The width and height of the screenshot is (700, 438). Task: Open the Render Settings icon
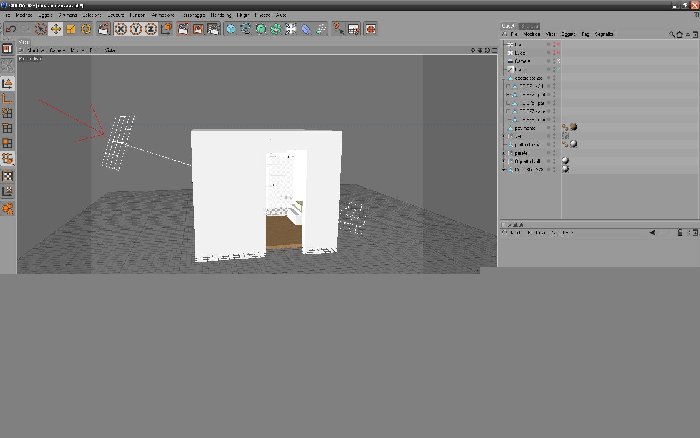coord(214,29)
